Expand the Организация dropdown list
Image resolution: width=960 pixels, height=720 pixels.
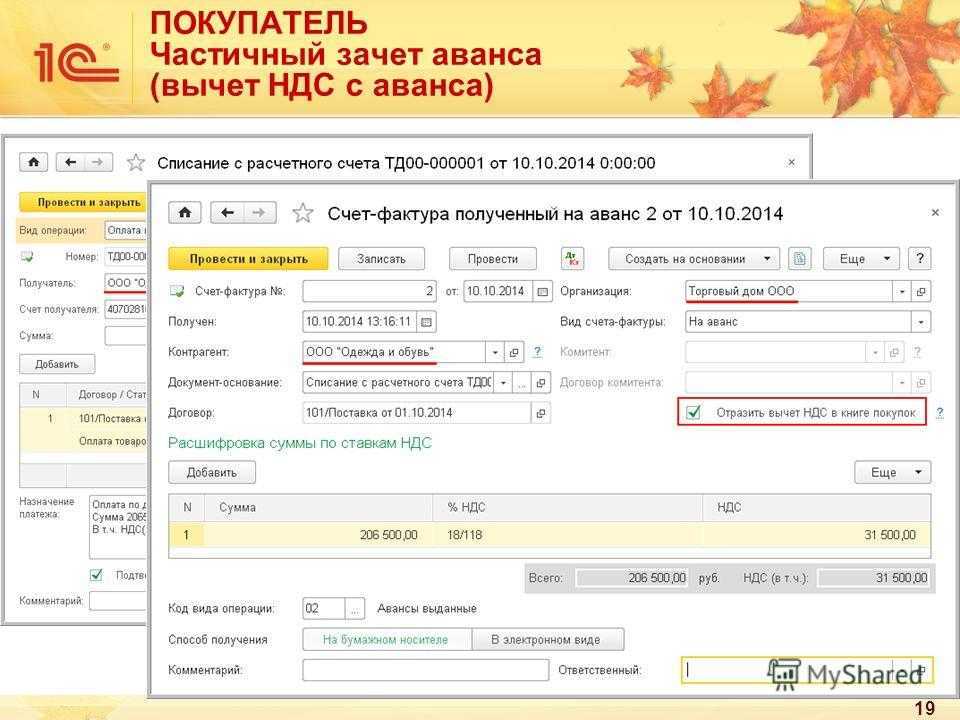click(902, 291)
